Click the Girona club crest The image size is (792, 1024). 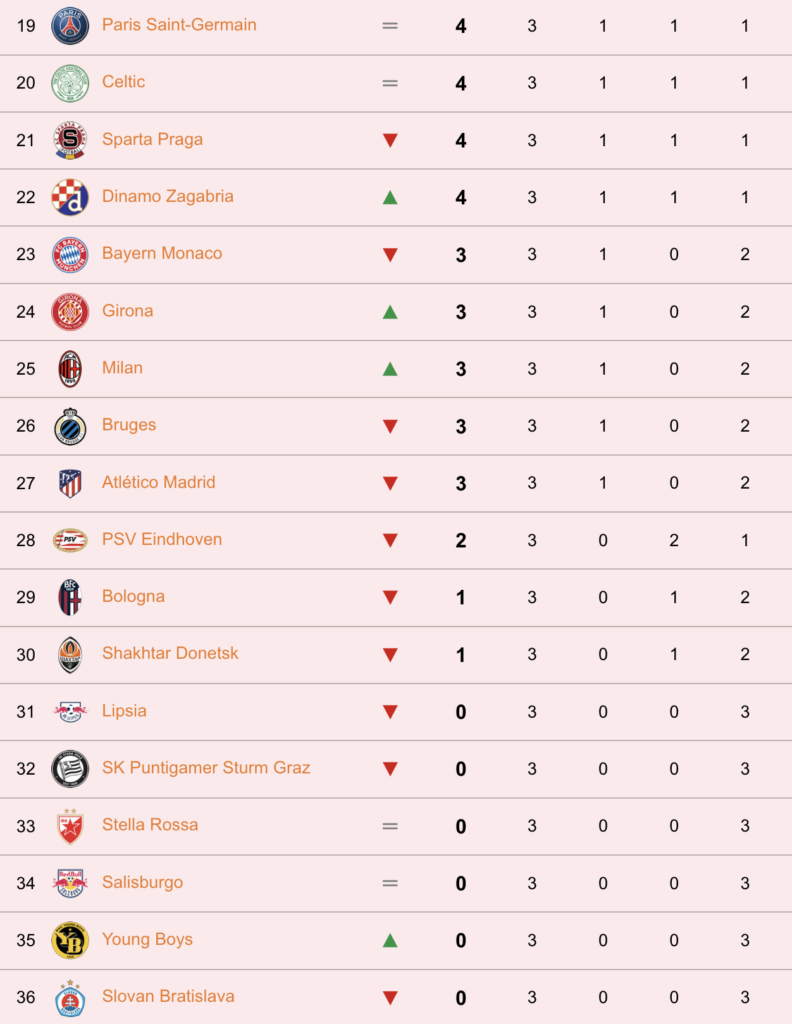point(70,312)
